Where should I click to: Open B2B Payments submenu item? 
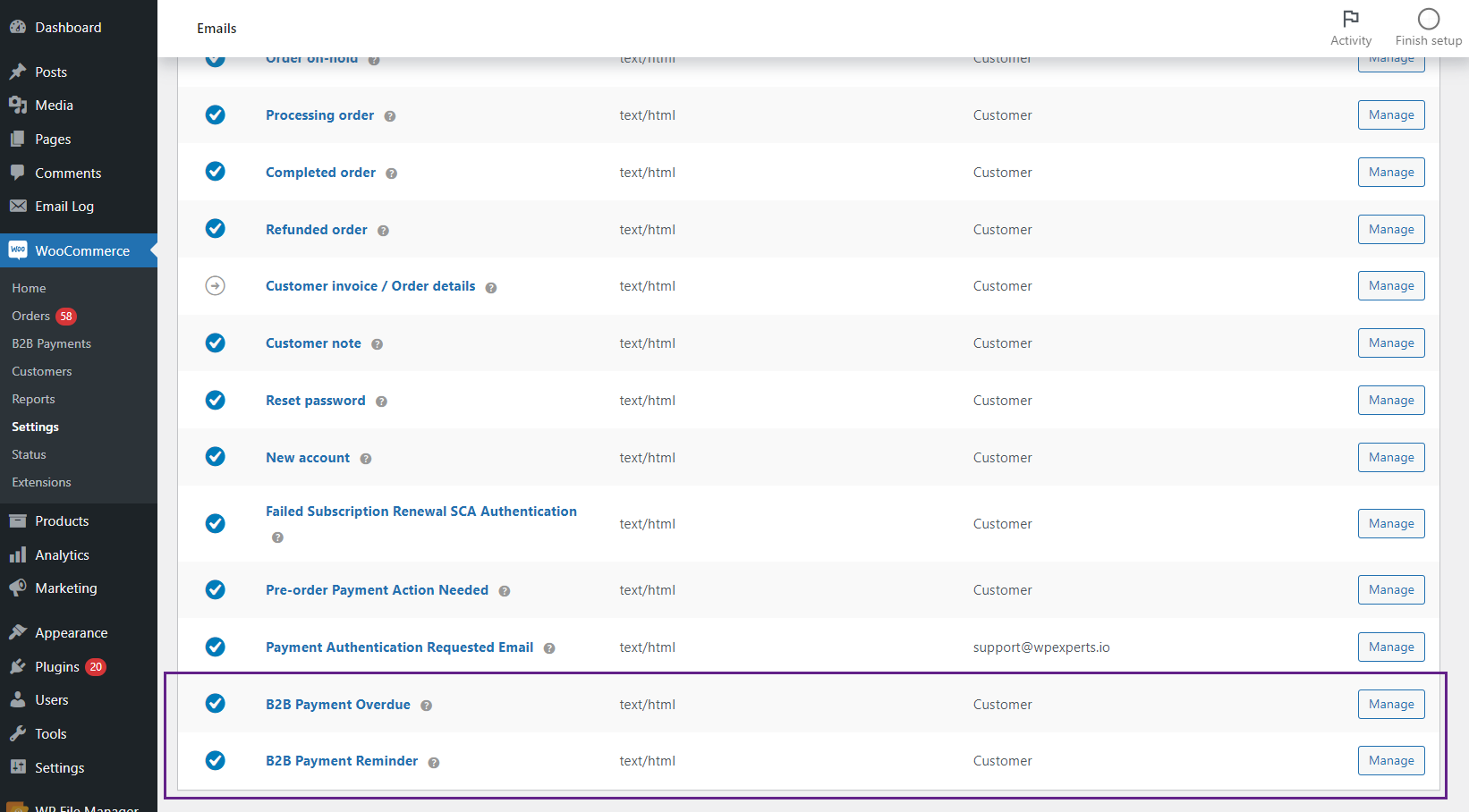coord(51,343)
